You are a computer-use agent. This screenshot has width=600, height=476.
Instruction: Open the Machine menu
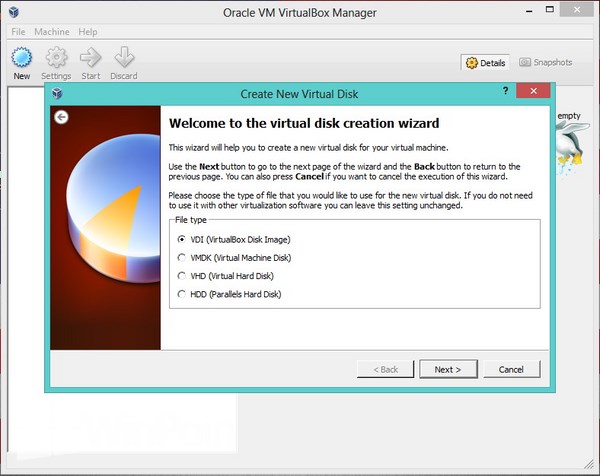52,32
